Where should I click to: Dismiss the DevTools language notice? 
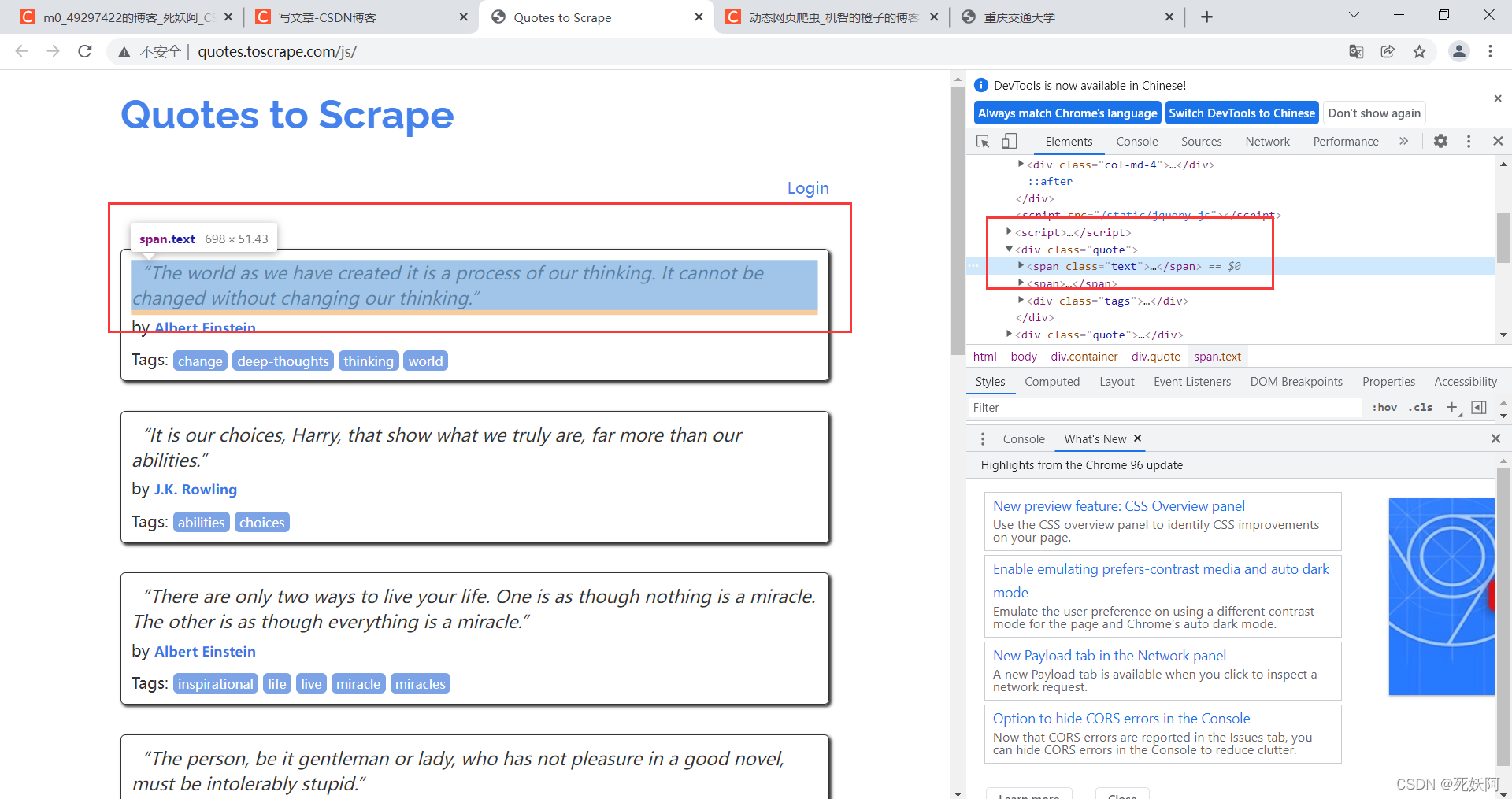click(1498, 98)
